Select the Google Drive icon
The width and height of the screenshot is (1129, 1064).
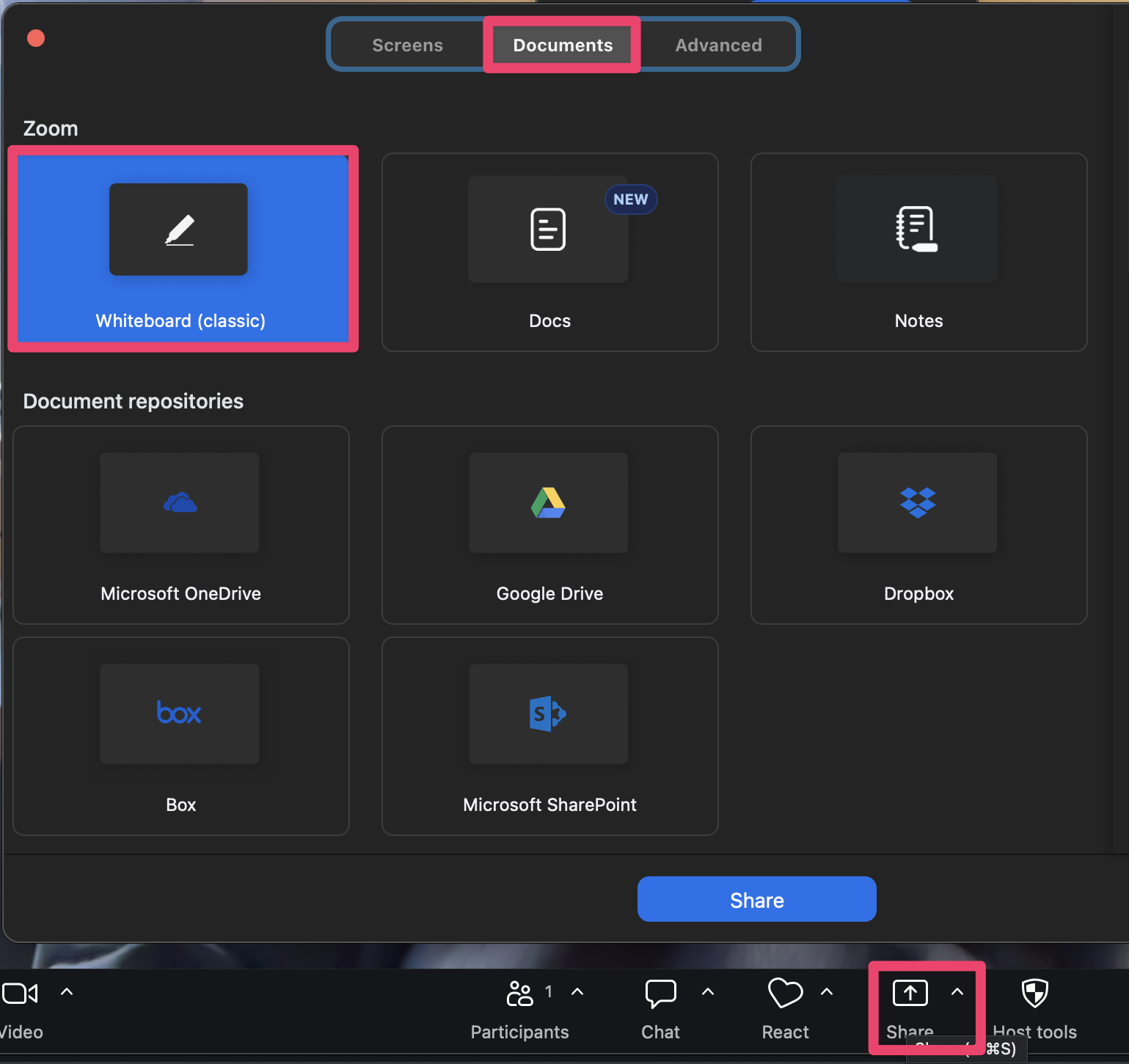[x=548, y=502]
